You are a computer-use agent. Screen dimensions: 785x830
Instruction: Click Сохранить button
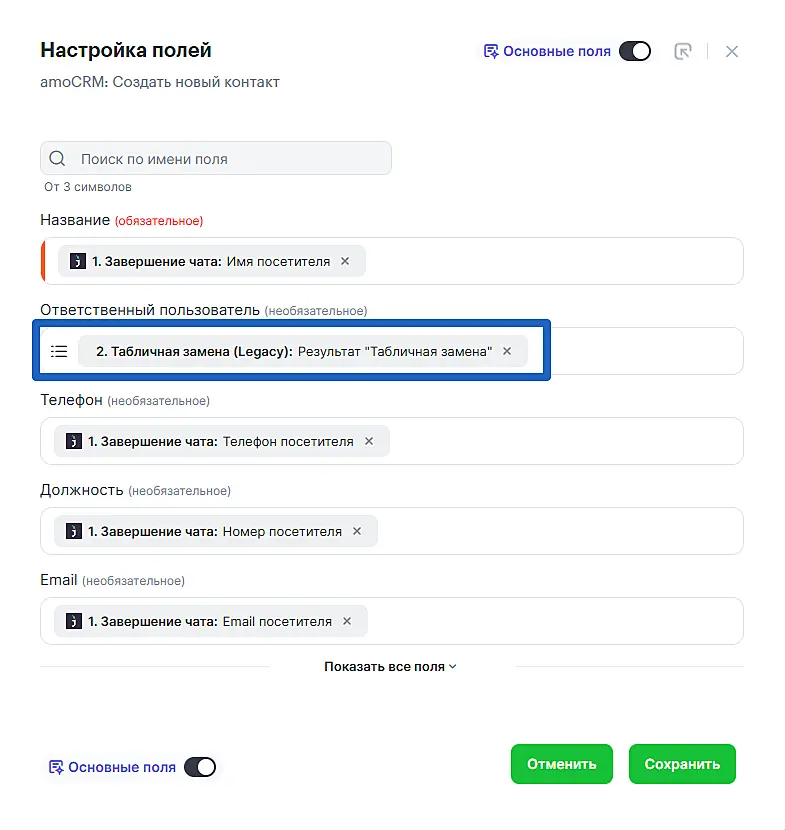(682, 764)
